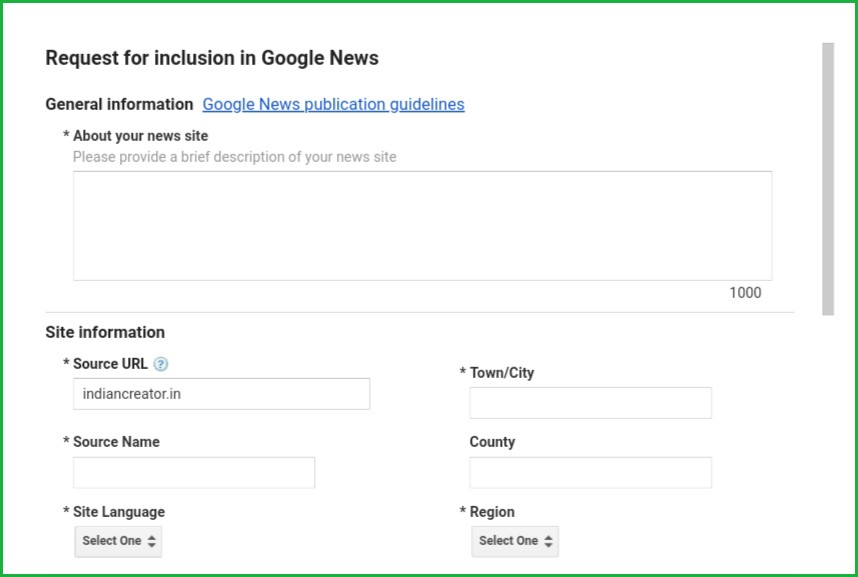This screenshot has height=577, width=858.
Task: Click into the County input box
Action: (x=590, y=472)
